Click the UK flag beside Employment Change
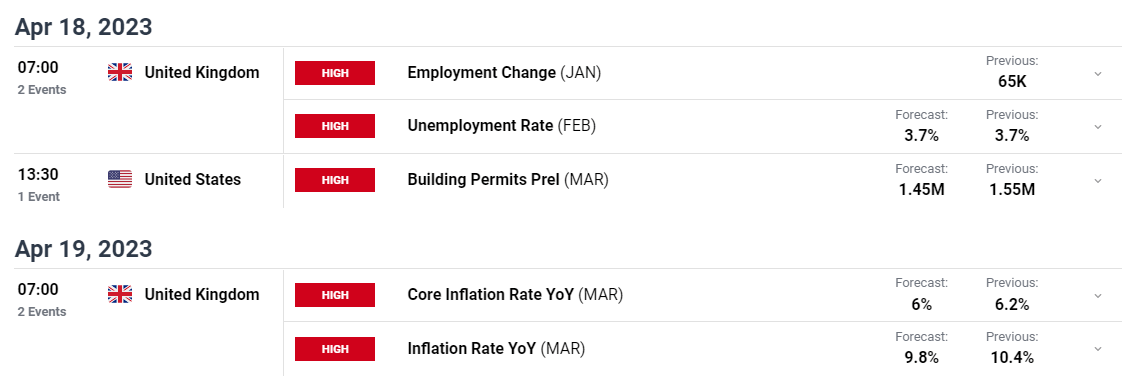1123x382 pixels. (120, 72)
